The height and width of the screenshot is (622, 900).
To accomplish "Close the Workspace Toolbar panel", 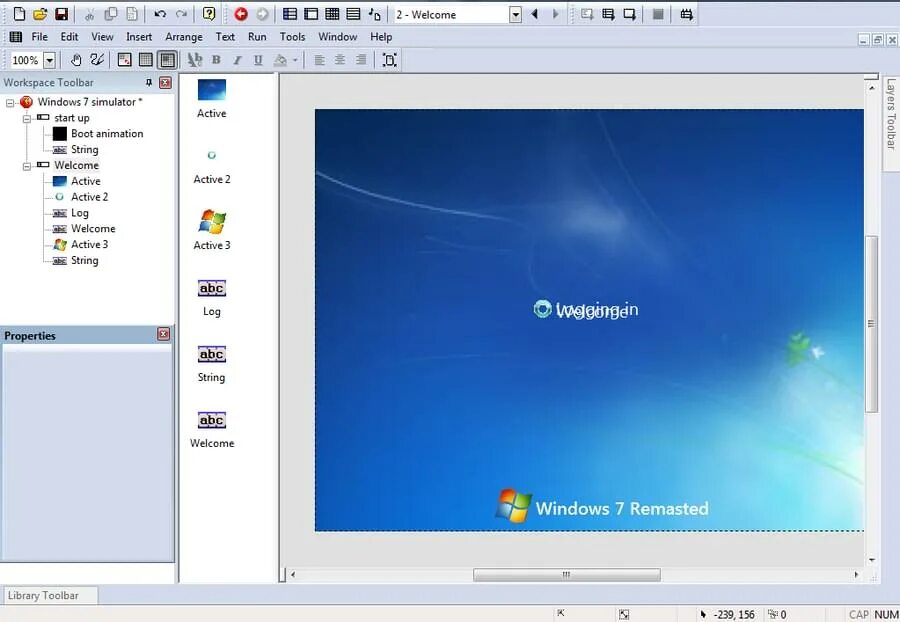I will pos(165,83).
